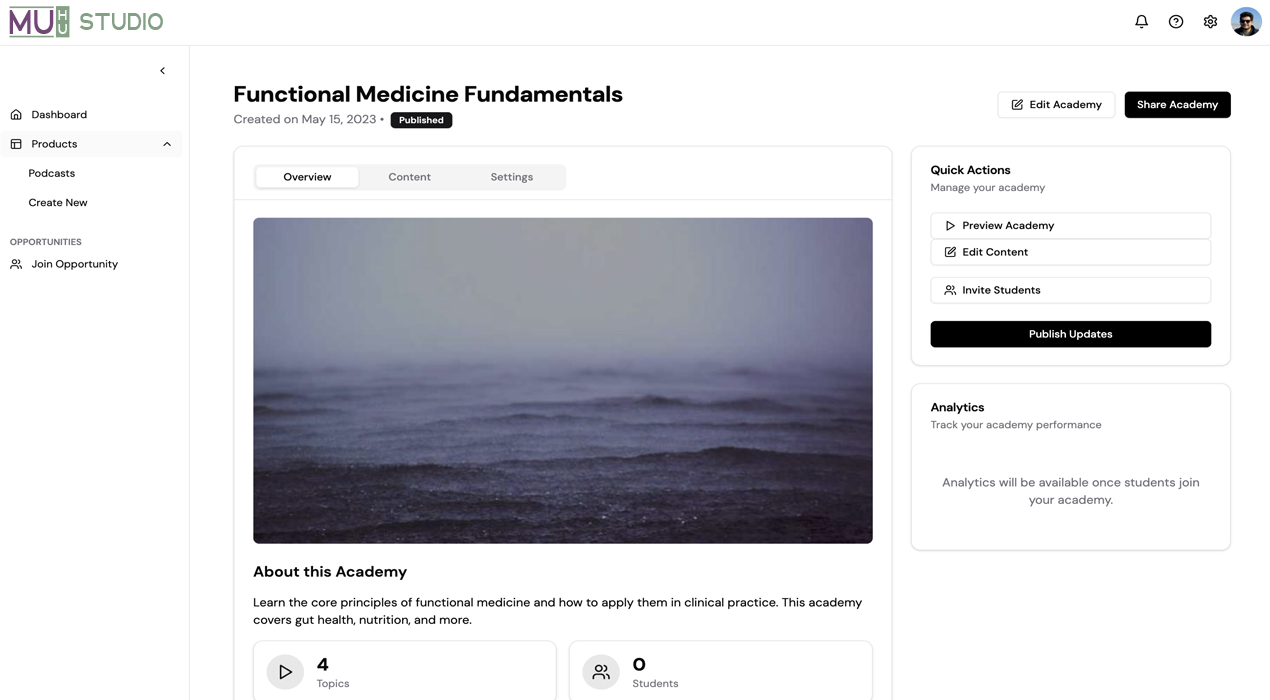Collapse the Products menu chevron
This screenshot has width=1270, height=700.
point(167,144)
